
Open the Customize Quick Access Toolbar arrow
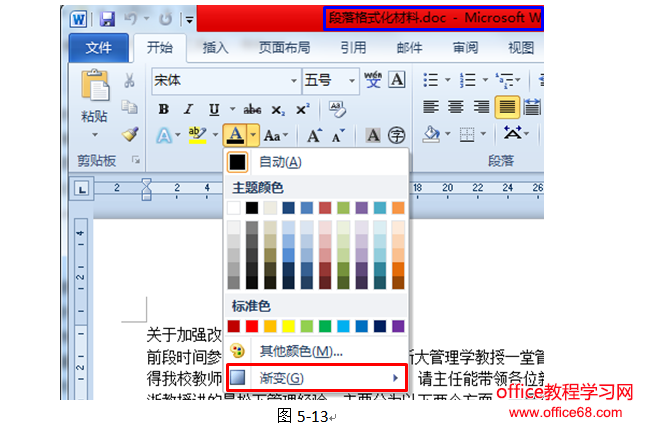tap(190, 20)
